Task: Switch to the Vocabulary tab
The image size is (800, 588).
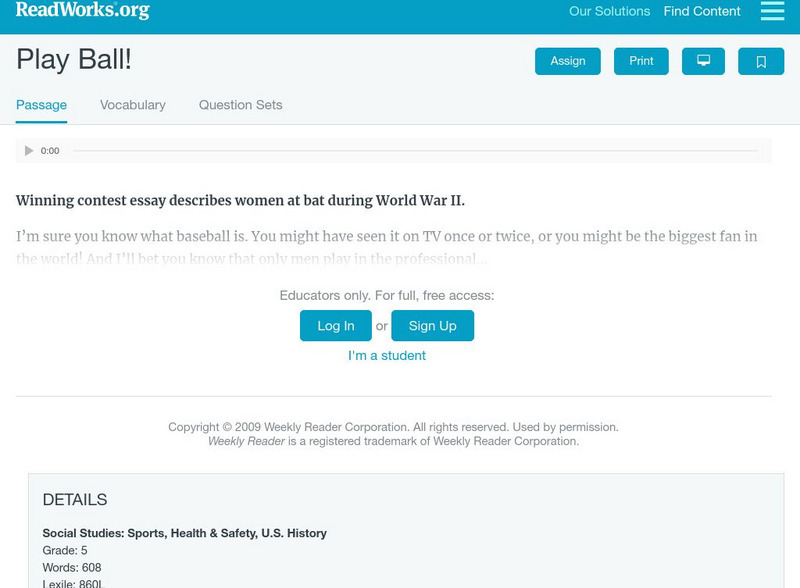Action: click(133, 104)
